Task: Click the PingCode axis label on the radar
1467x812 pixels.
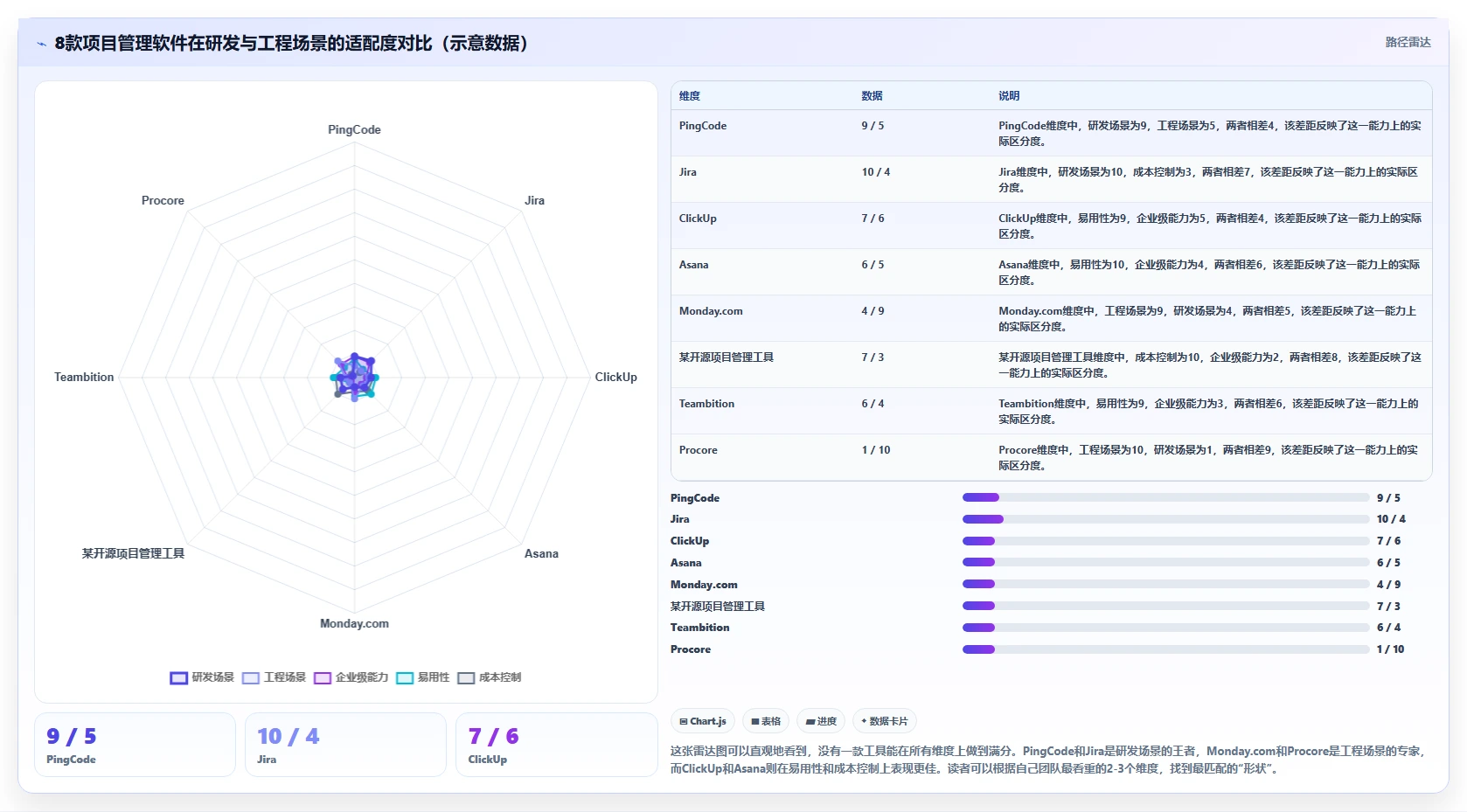Action: 354,129
